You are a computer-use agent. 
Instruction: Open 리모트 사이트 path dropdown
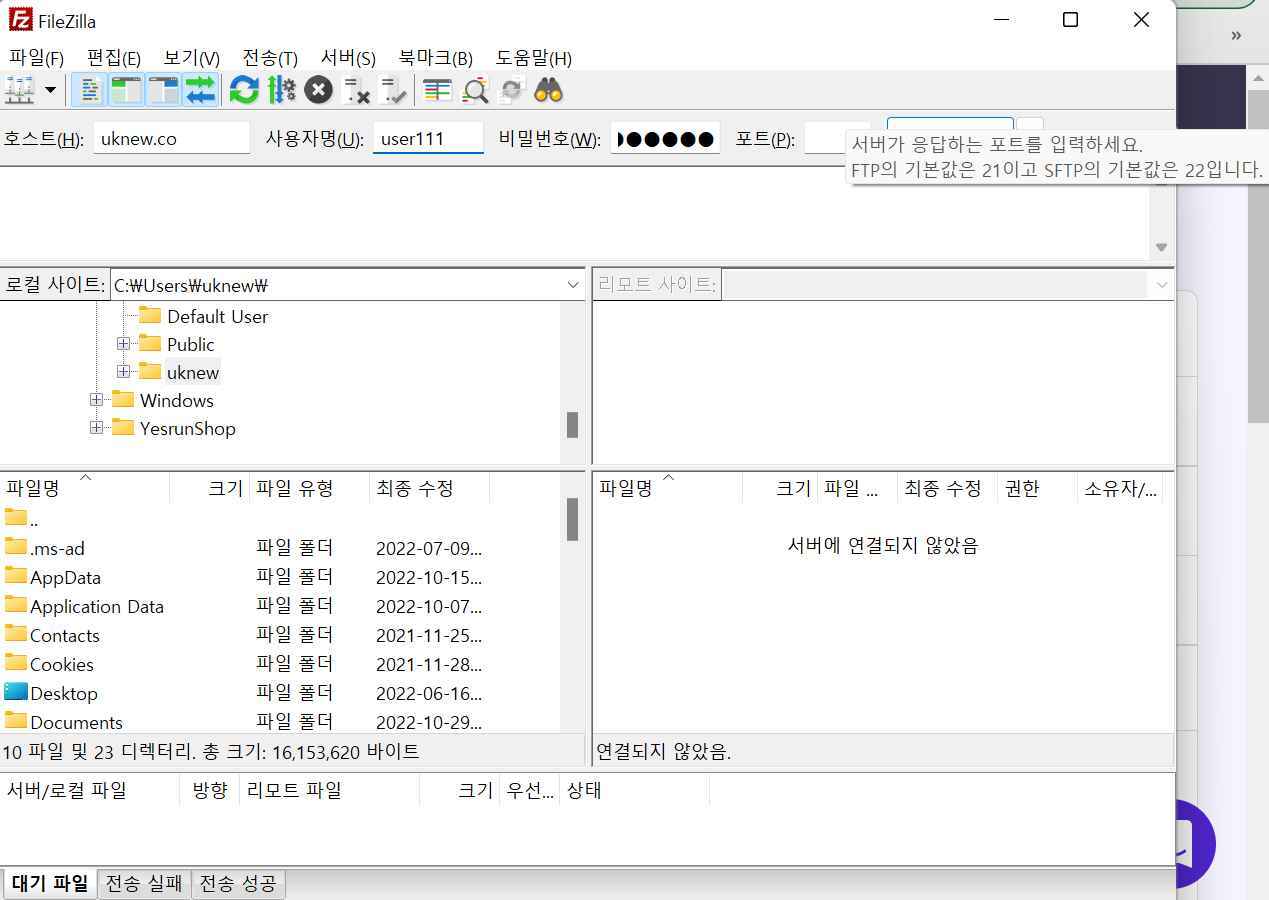(x=1162, y=285)
